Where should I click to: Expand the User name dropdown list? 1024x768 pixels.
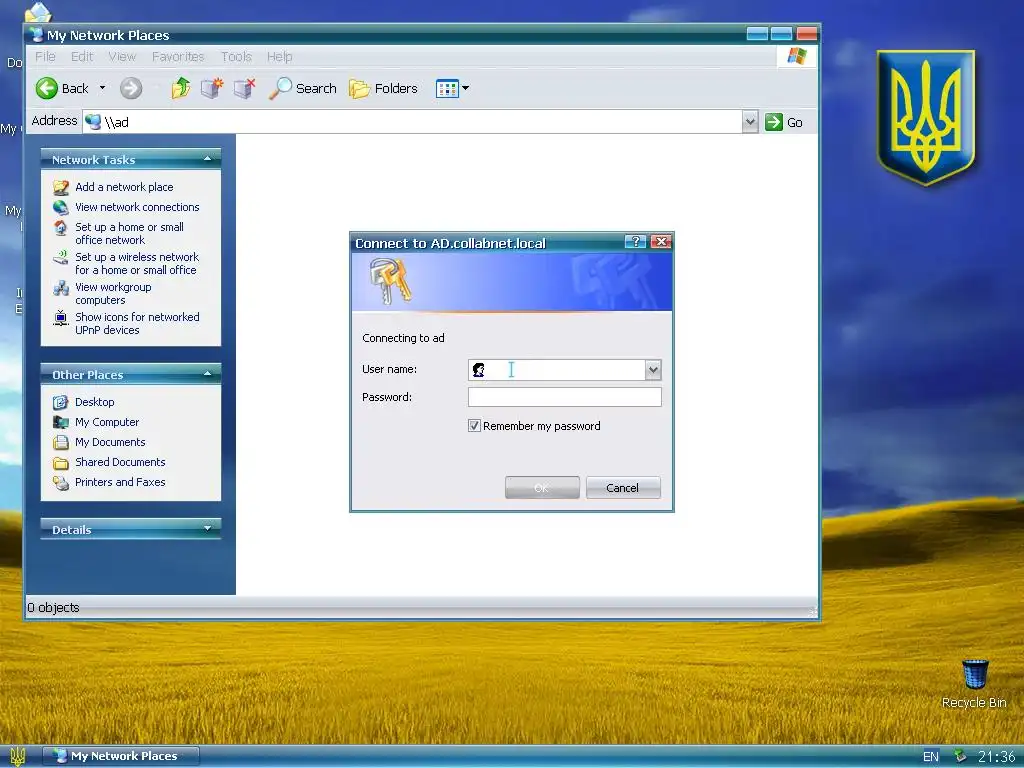click(x=653, y=370)
